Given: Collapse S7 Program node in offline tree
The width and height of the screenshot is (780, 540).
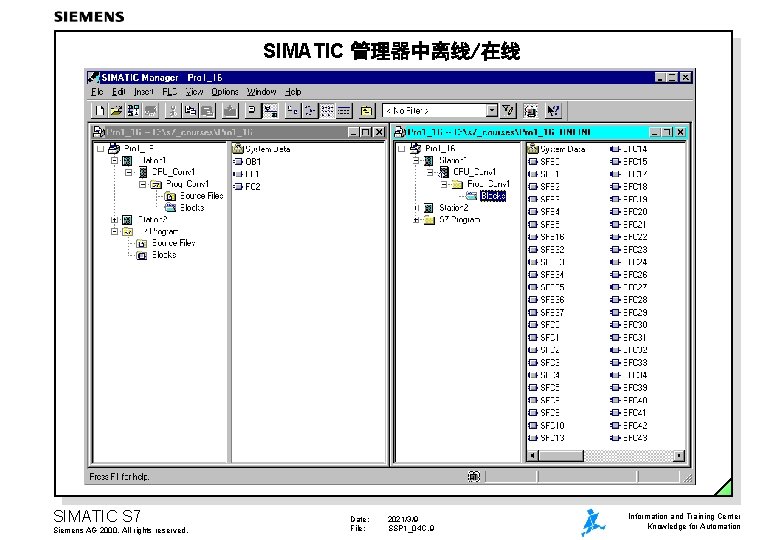Looking at the screenshot, I should pos(114,231).
